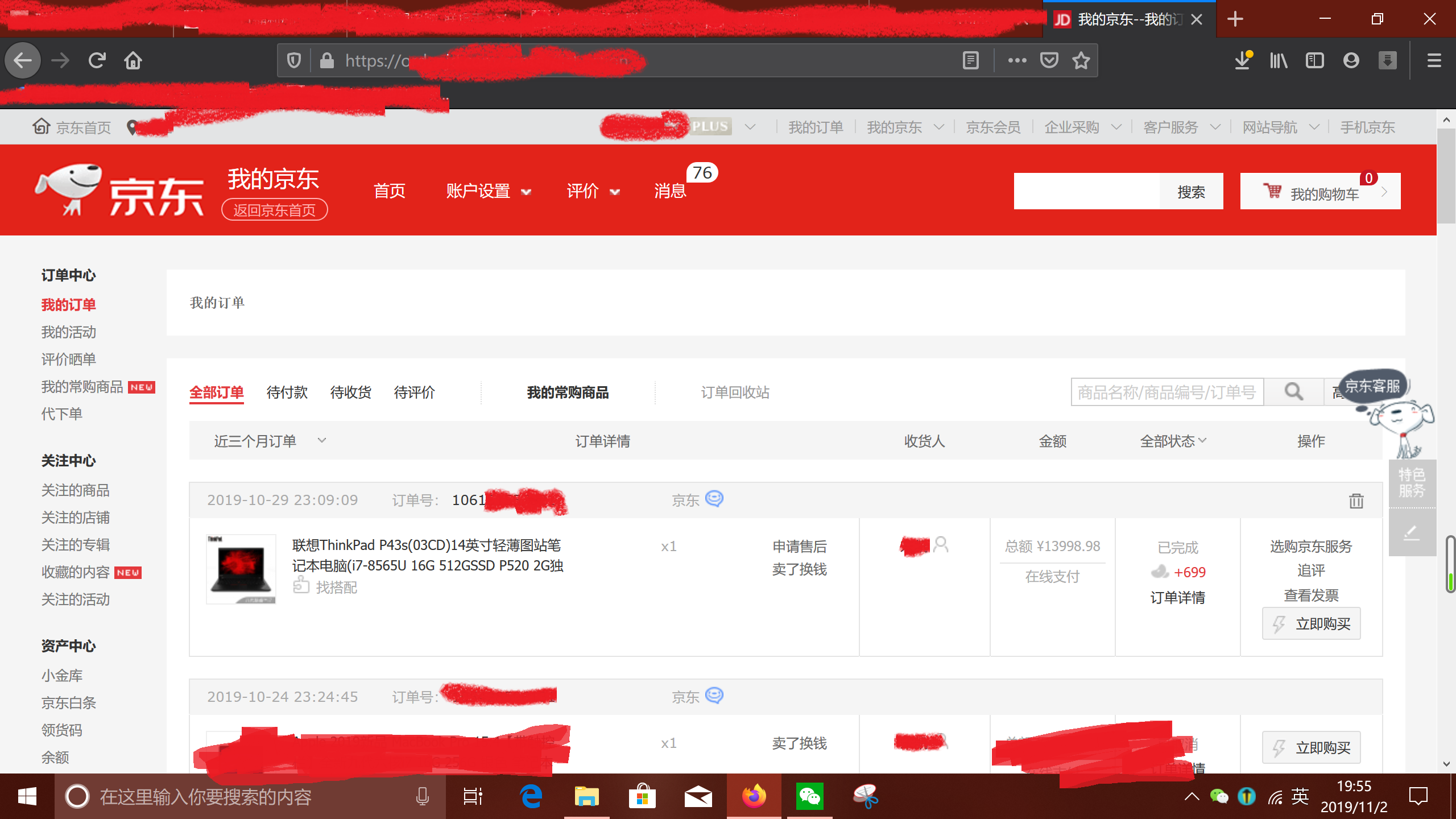Open page actions three-dot menu
1456x819 pixels.
[x=1017, y=60]
